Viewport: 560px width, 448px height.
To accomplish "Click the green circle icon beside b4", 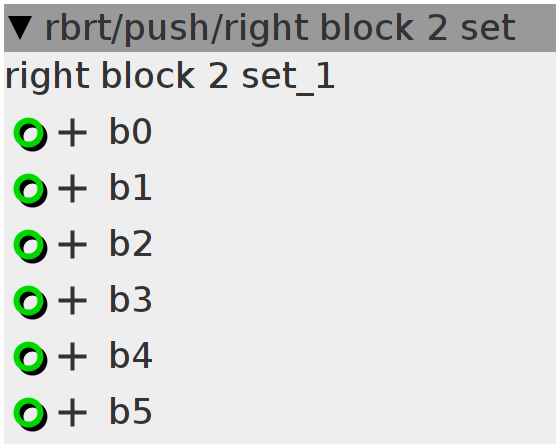I will [30, 358].
